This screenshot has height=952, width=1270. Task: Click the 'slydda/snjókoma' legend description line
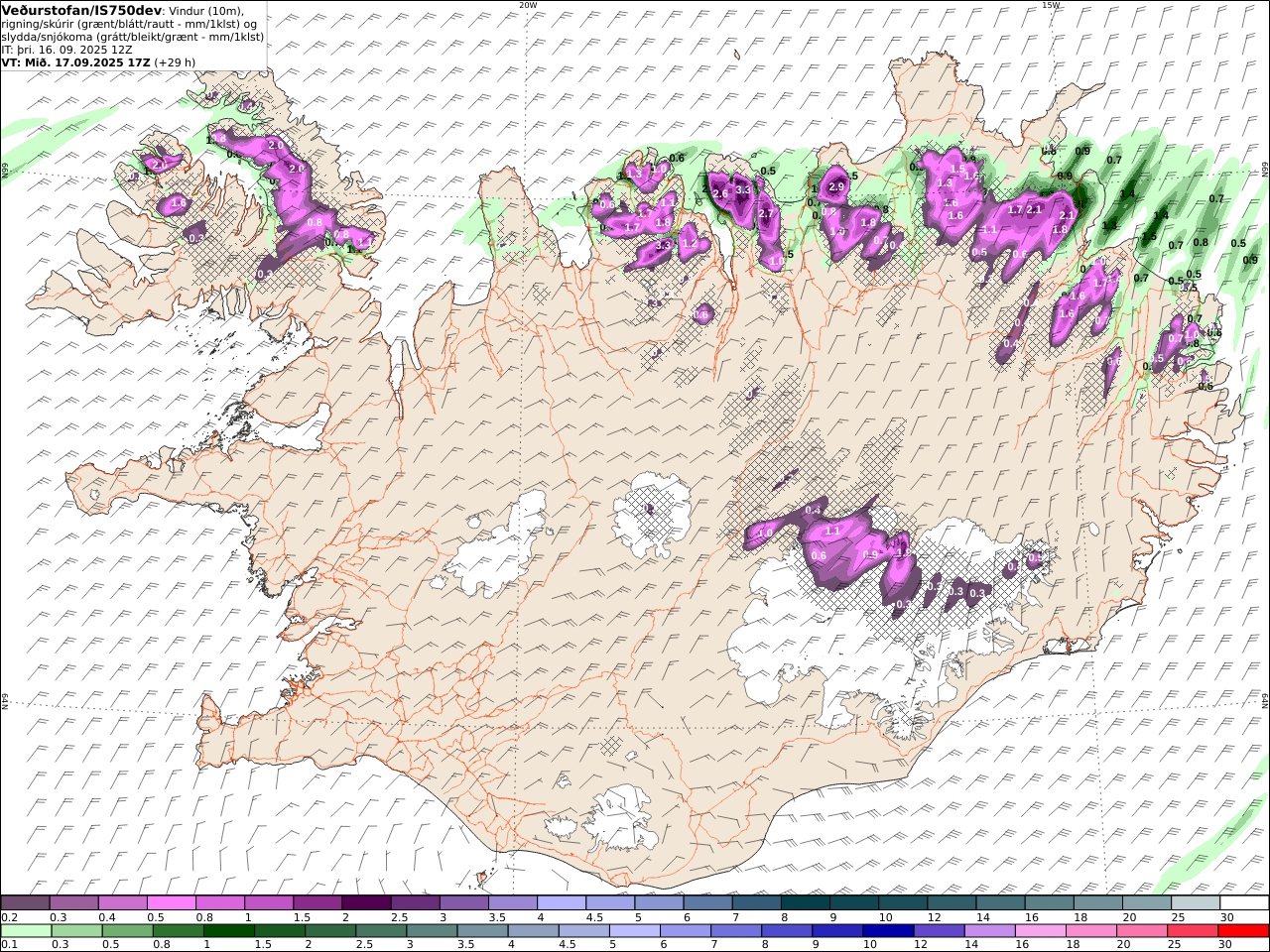coord(133,36)
